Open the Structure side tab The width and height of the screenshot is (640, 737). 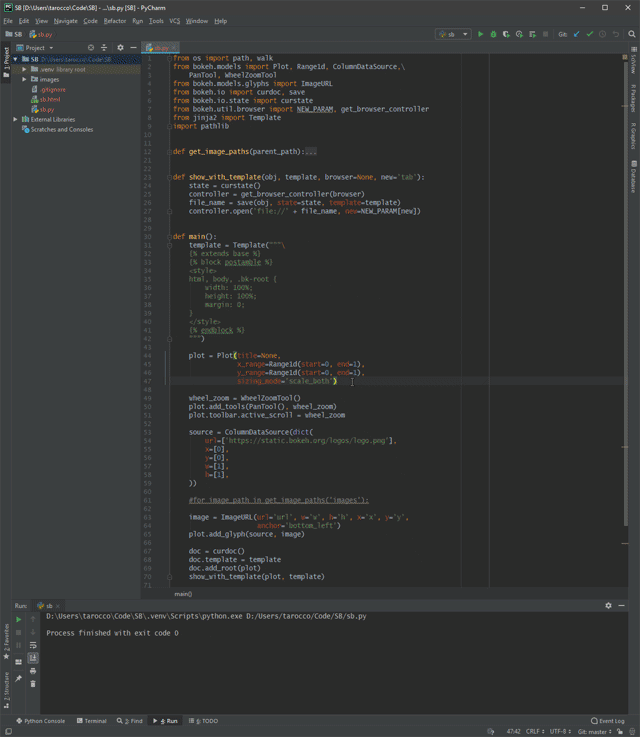click(x=6, y=690)
